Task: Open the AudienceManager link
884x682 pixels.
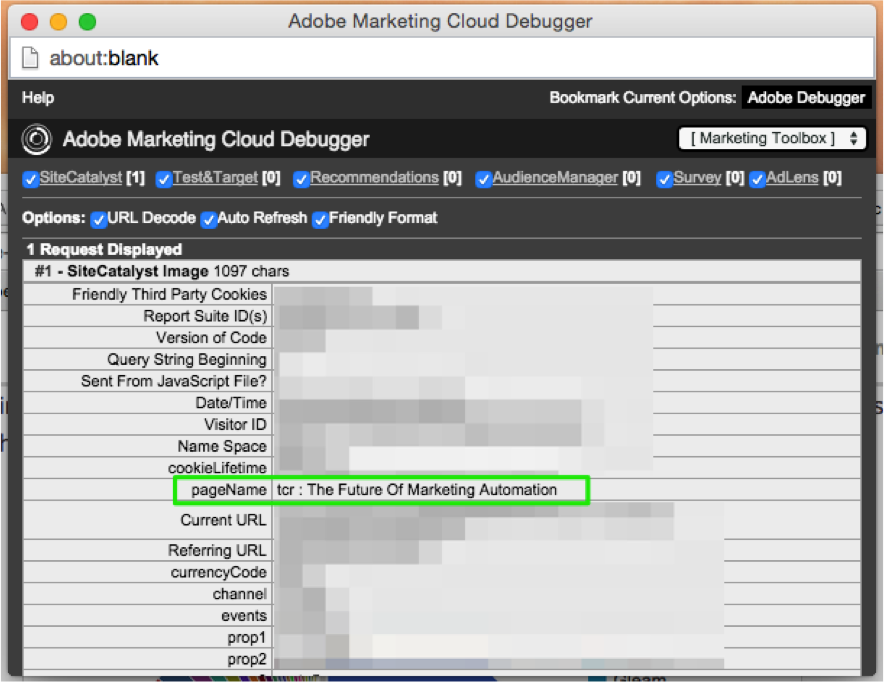Action: tap(555, 178)
